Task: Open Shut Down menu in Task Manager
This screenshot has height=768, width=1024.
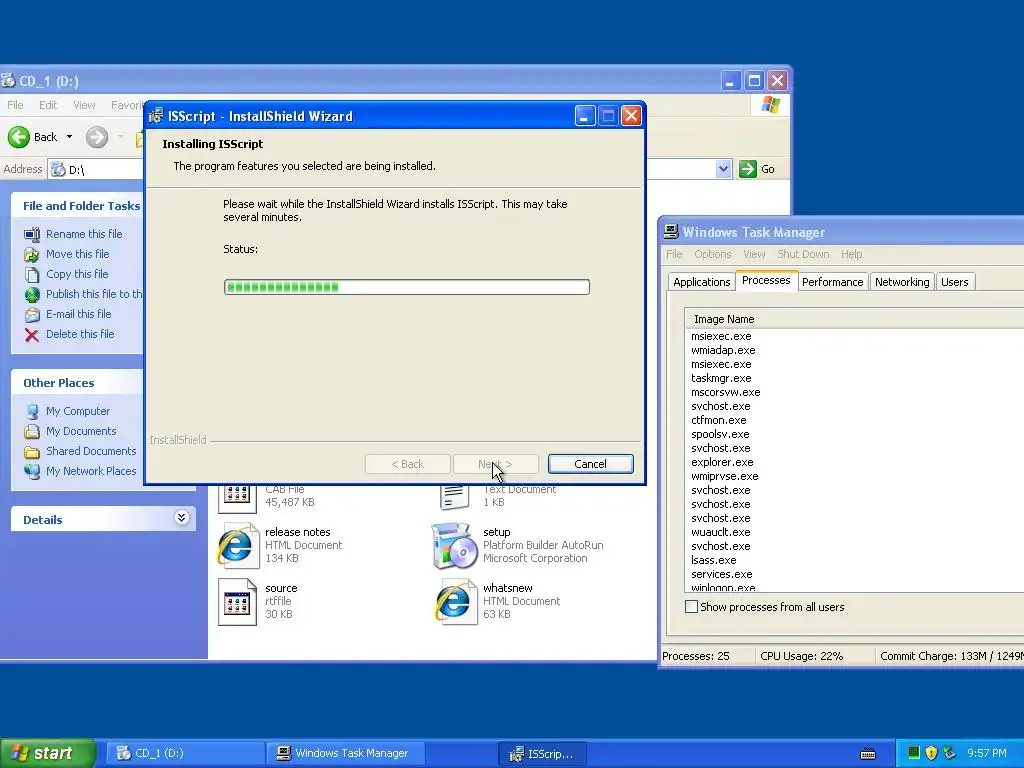Action: pos(803,254)
